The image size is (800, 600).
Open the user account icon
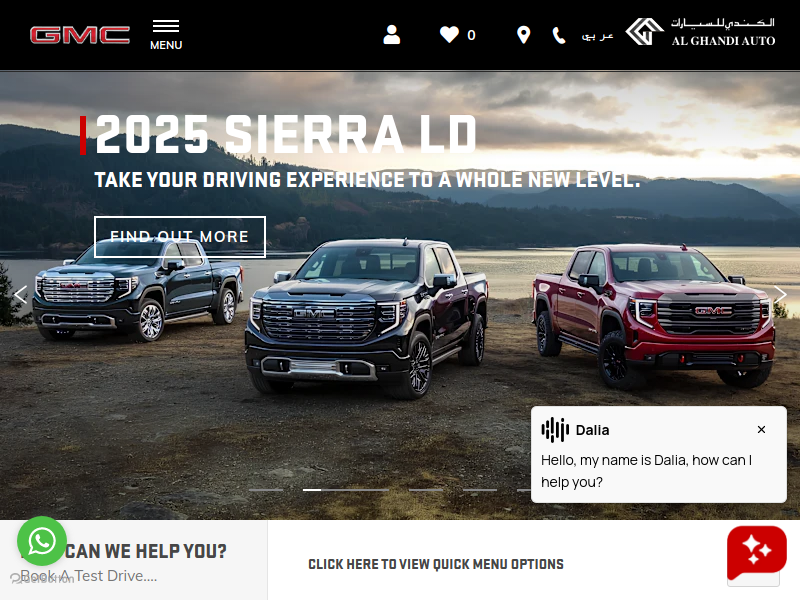pyautogui.click(x=391, y=35)
